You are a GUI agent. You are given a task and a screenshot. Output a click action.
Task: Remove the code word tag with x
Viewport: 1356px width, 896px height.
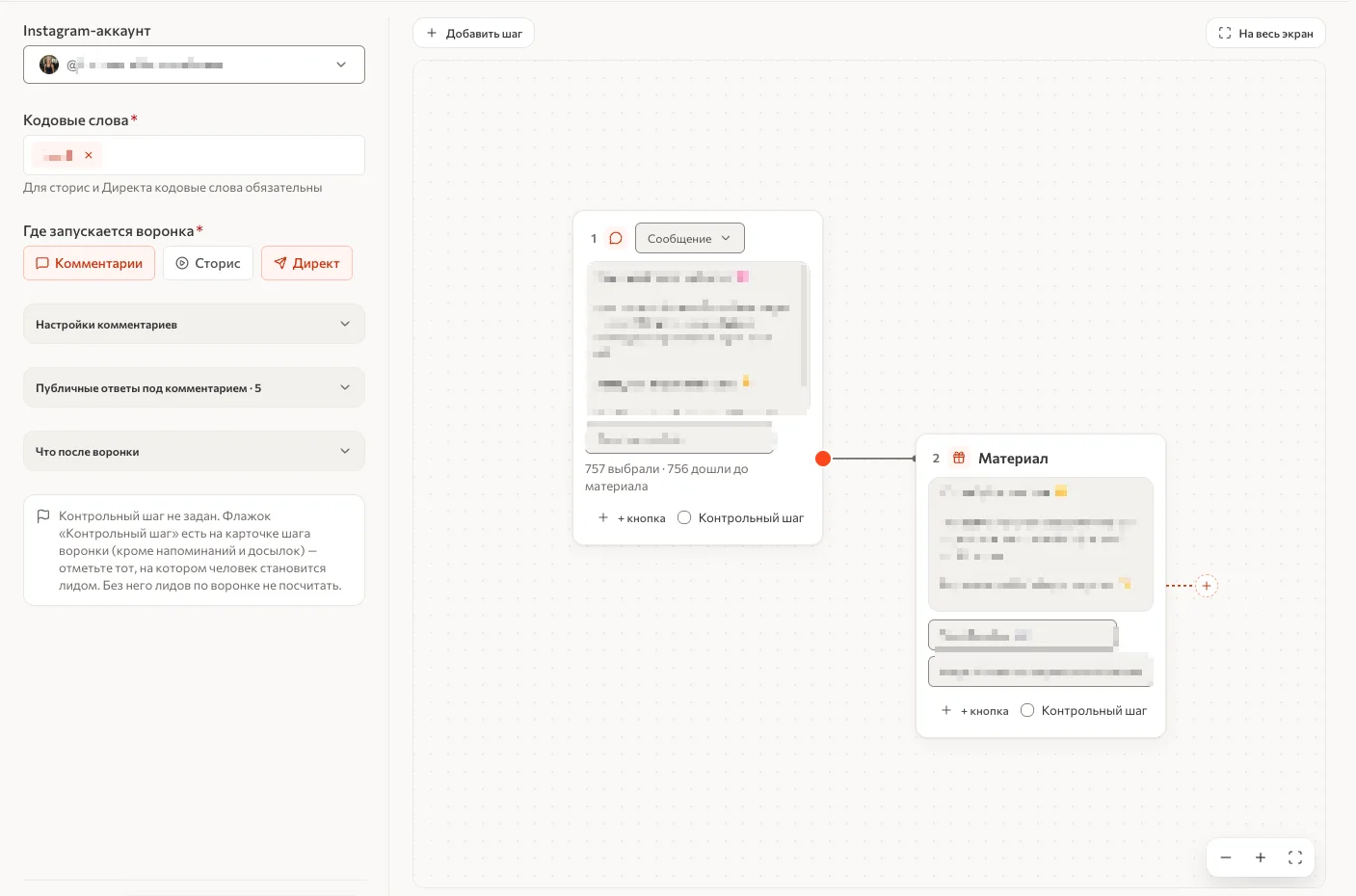click(x=89, y=155)
